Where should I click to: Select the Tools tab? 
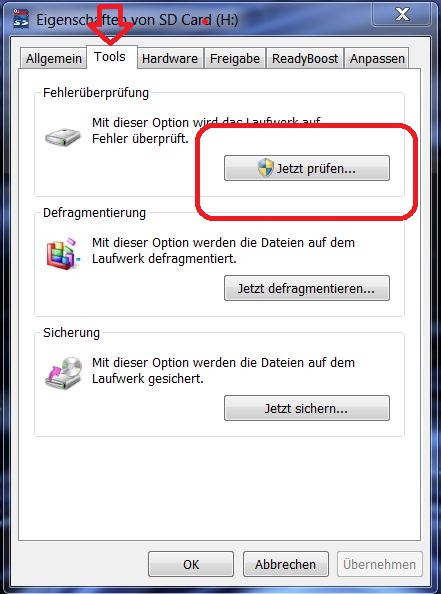[x=112, y=57]
